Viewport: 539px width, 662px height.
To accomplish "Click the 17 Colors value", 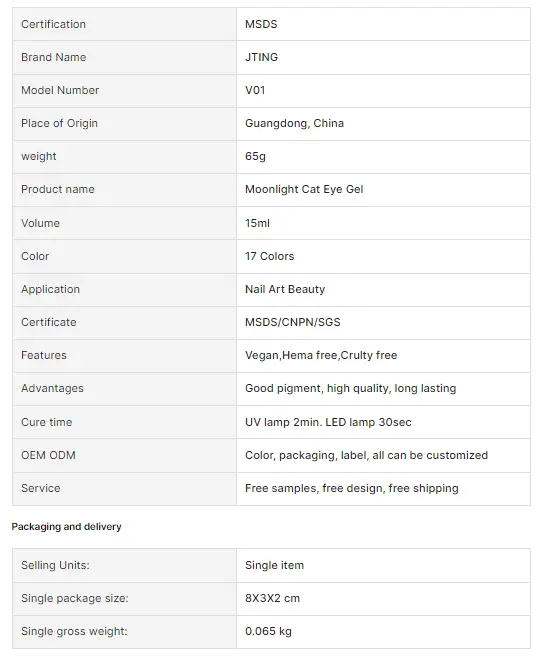I will click(x=269, y=256).
